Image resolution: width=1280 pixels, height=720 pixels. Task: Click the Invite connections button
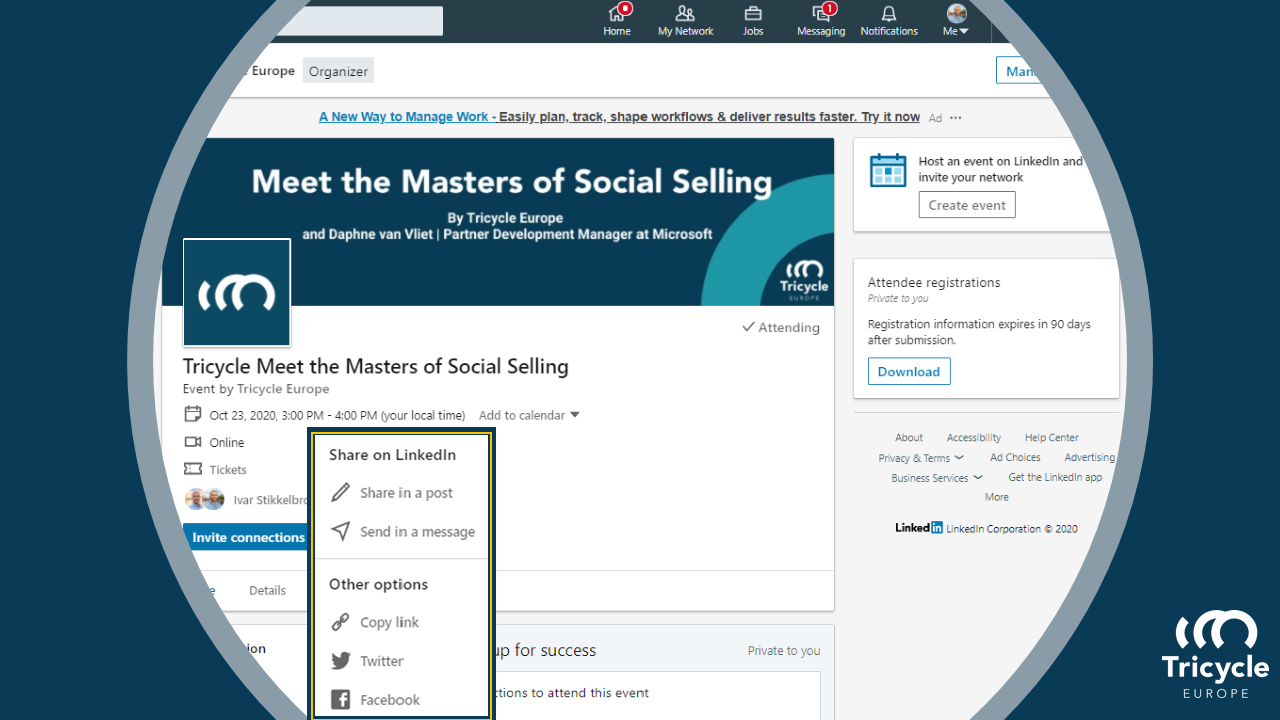tap(248, 537)
